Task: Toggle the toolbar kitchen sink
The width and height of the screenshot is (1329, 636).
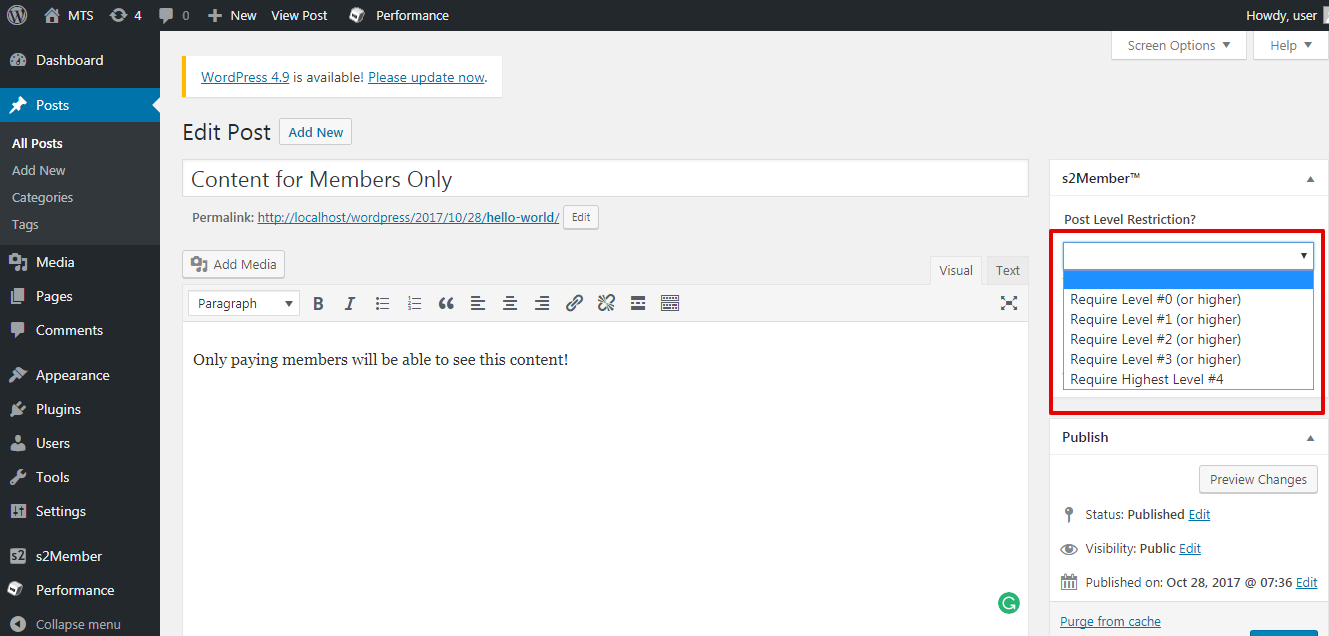Action: 670,304
